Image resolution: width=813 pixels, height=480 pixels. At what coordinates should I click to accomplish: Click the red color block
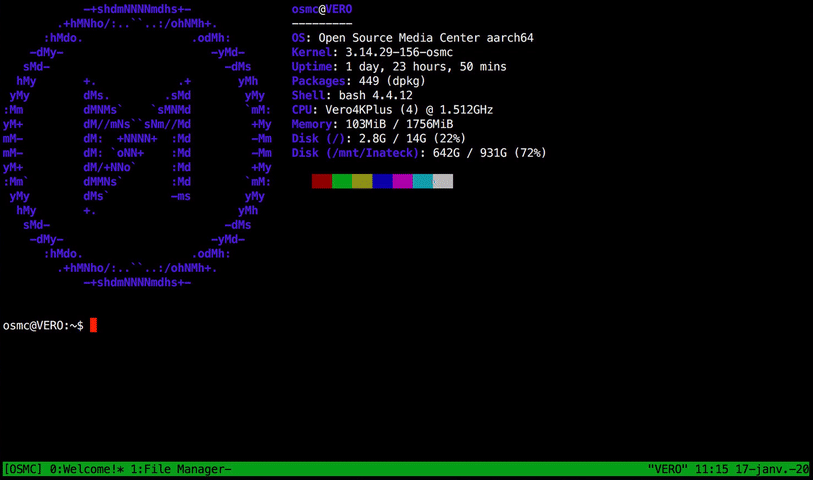click(321, 181)
